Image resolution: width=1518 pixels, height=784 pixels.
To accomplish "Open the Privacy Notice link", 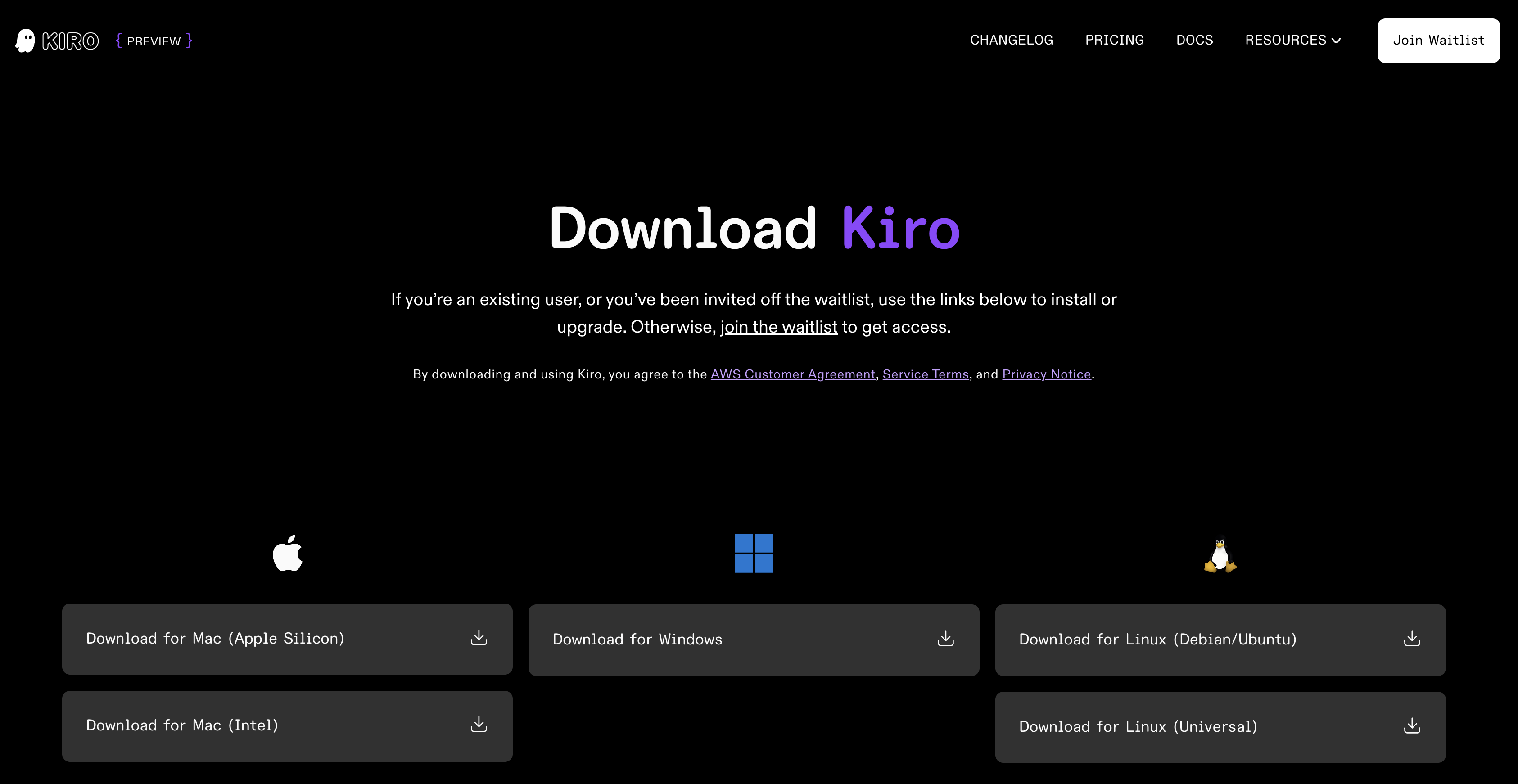I will [1046, 374].
